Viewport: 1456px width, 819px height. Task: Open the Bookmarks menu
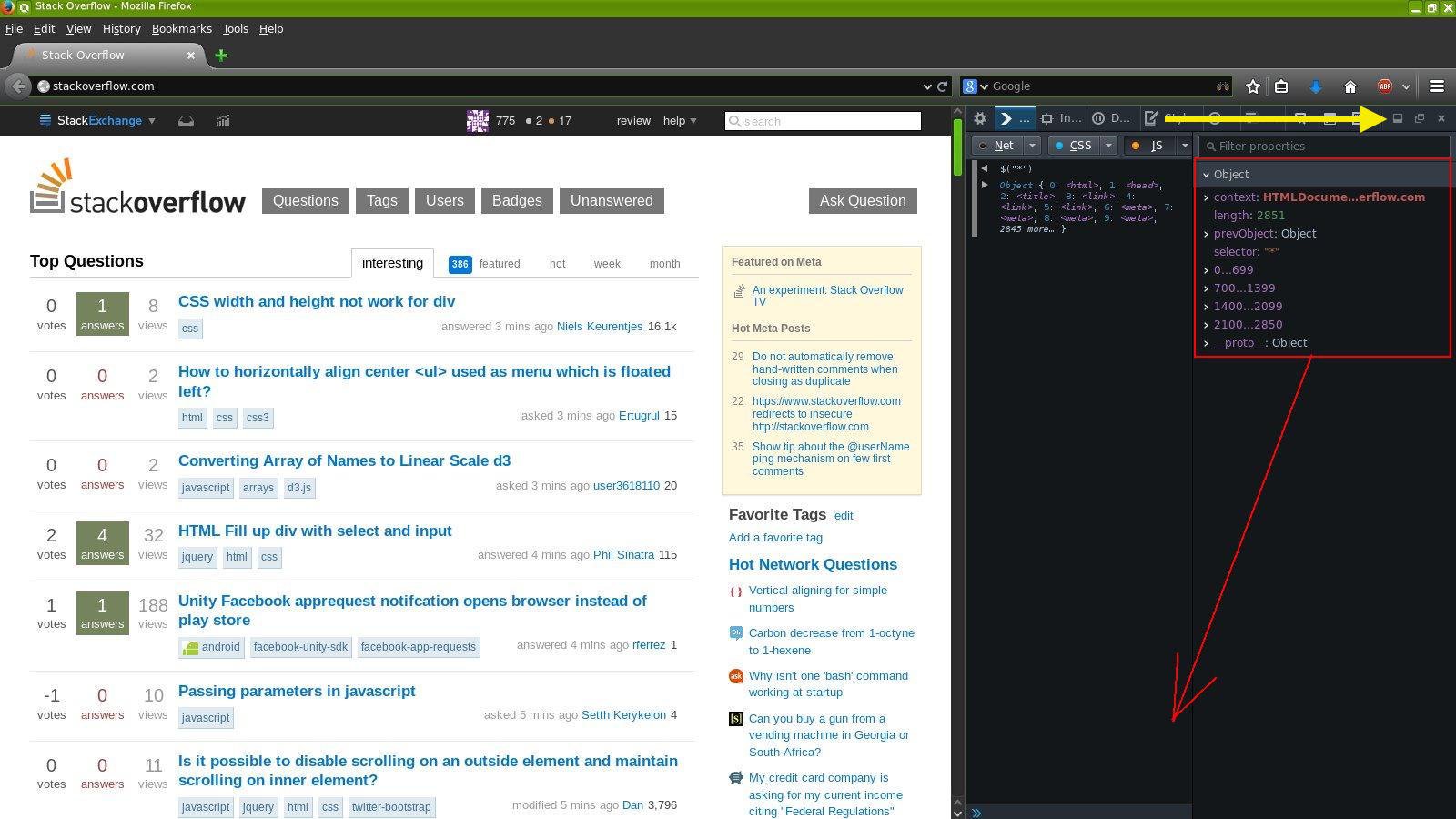point(182,29)
